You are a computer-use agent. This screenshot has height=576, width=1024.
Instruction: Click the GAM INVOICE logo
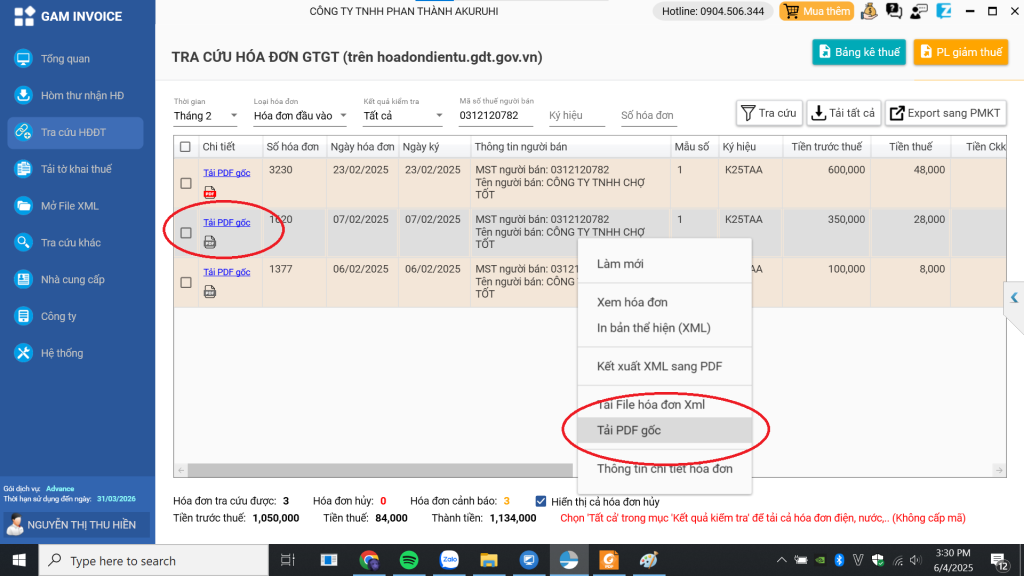[x=68, y=16]
